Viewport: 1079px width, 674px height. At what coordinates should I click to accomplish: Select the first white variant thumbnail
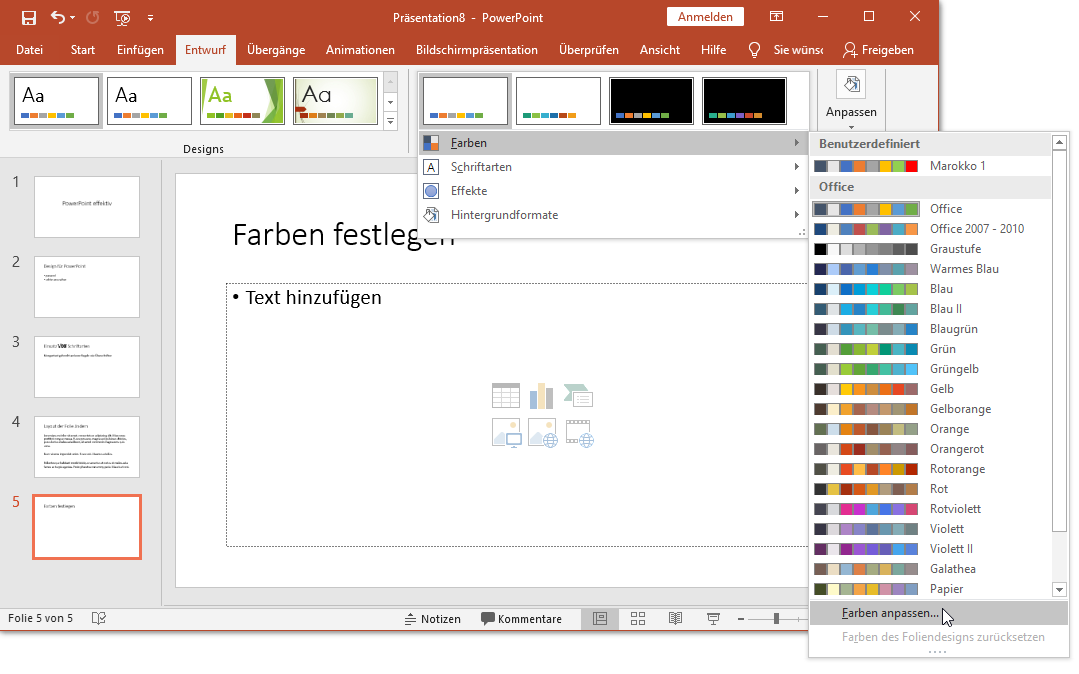coord(465,101)
